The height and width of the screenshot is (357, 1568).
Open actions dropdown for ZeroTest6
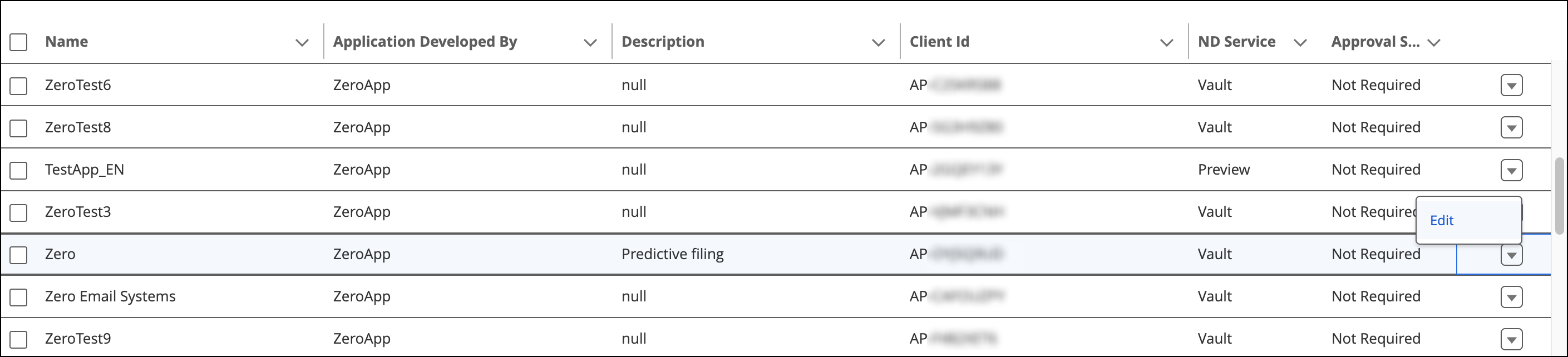1511,85
